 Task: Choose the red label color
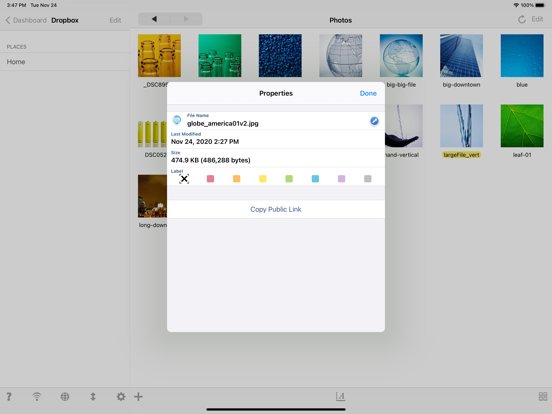point(210,179)
